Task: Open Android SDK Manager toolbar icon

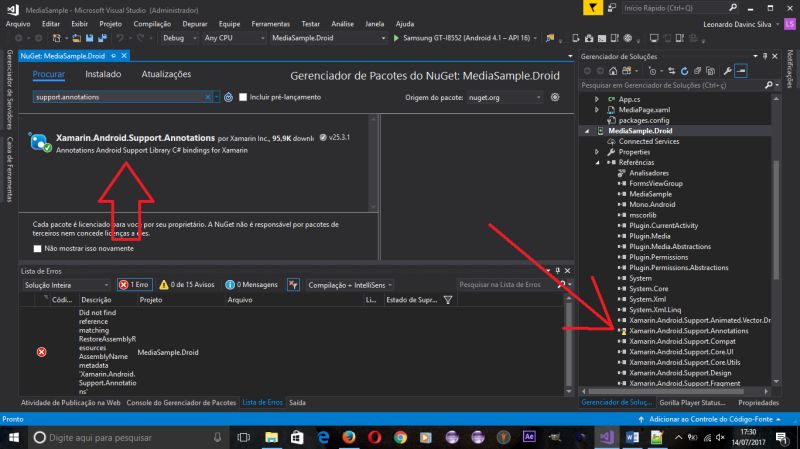Action: 589,38
